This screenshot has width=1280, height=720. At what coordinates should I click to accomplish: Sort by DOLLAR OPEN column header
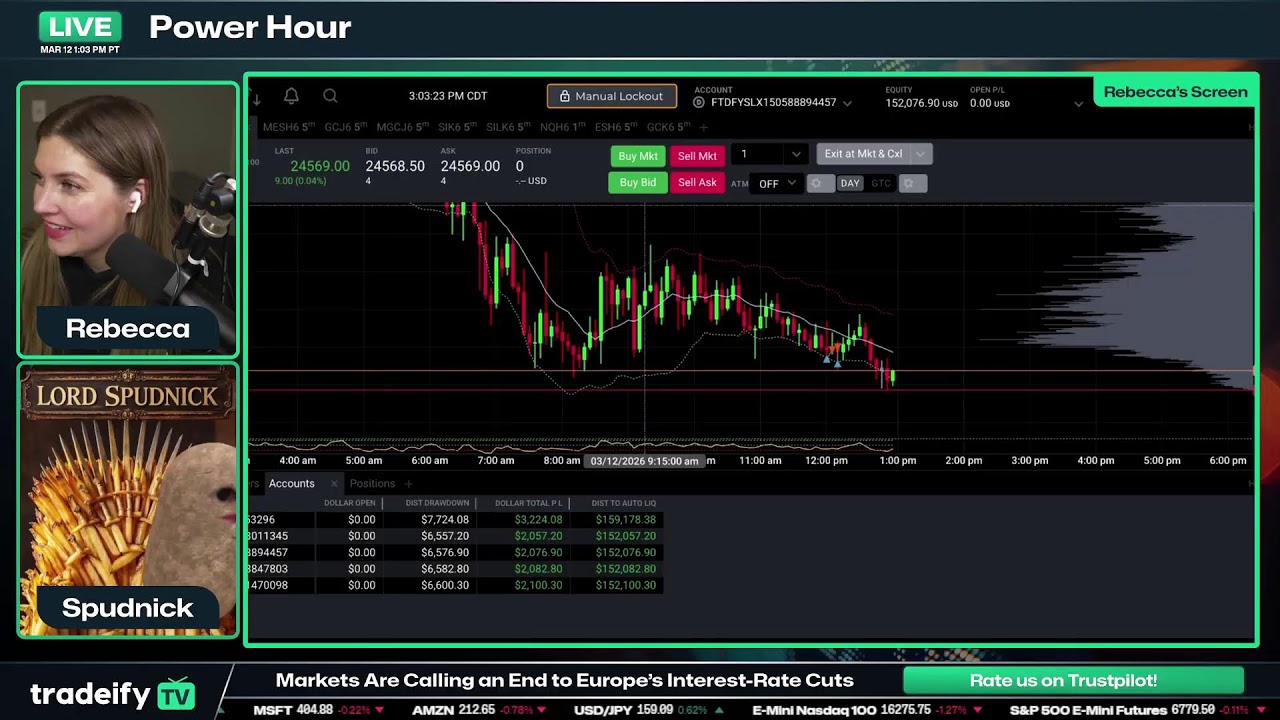coord(349,503)
